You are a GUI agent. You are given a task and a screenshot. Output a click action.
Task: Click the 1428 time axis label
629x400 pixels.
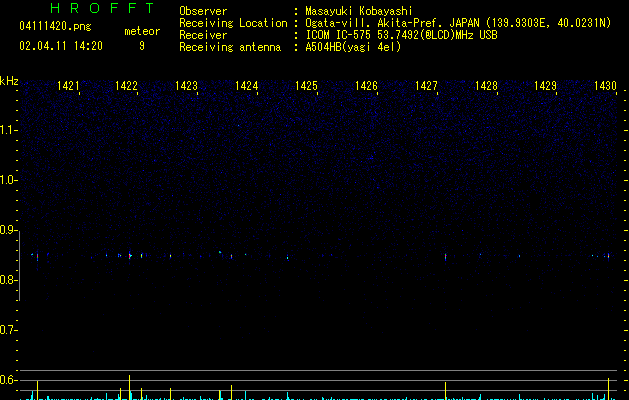click(x=486, y=85)
